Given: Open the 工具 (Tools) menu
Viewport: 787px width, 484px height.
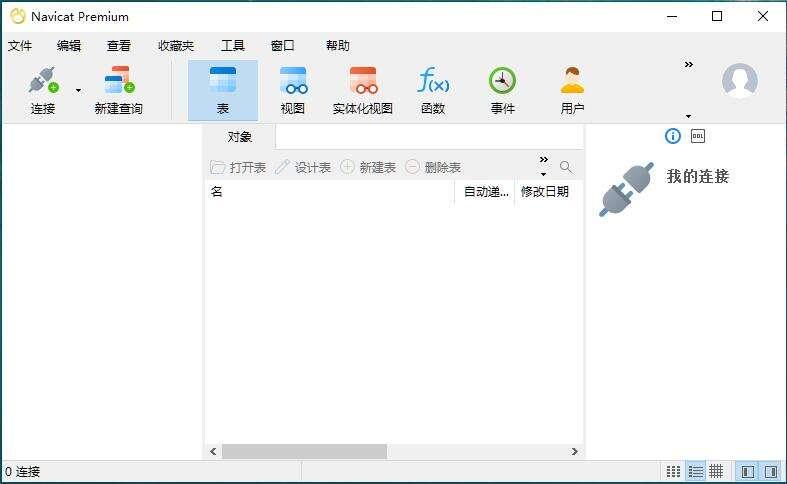Looking at the screenshot, I should tap(232, 46).
